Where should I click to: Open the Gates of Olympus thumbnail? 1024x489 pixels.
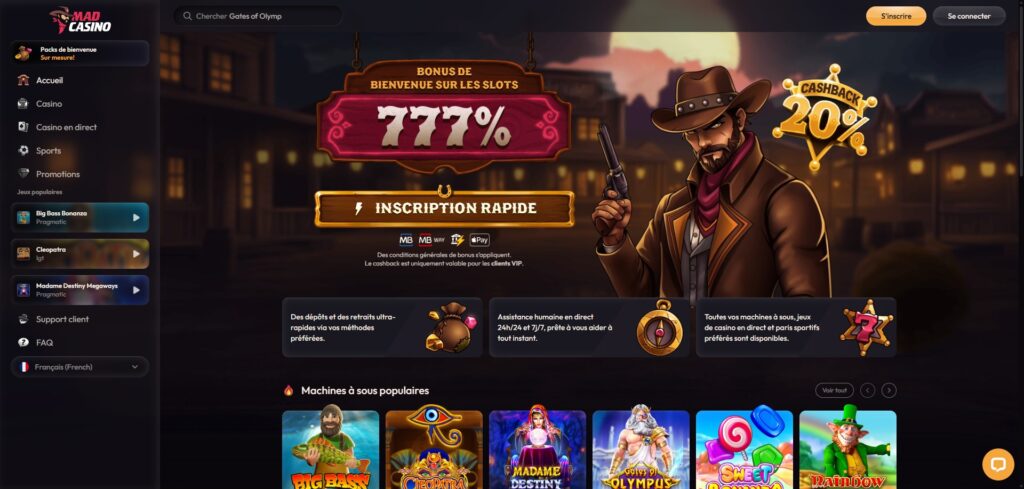coord(641,450)
